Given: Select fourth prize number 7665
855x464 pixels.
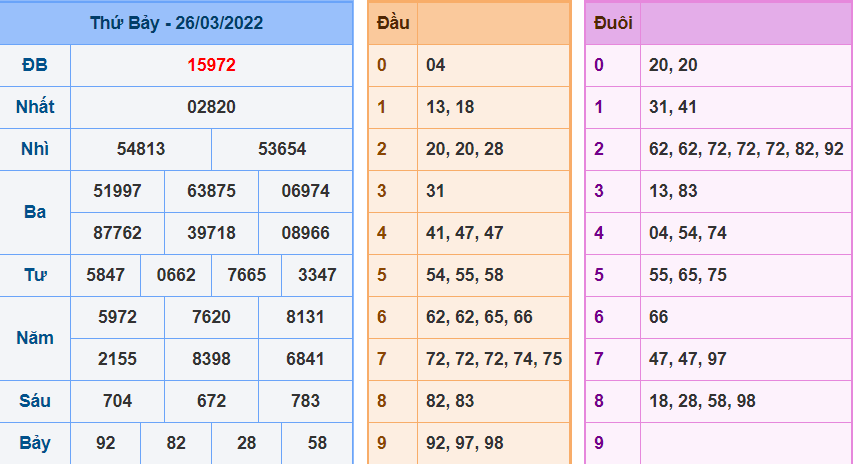Looking at the screenshot, I should pos(246,275).
